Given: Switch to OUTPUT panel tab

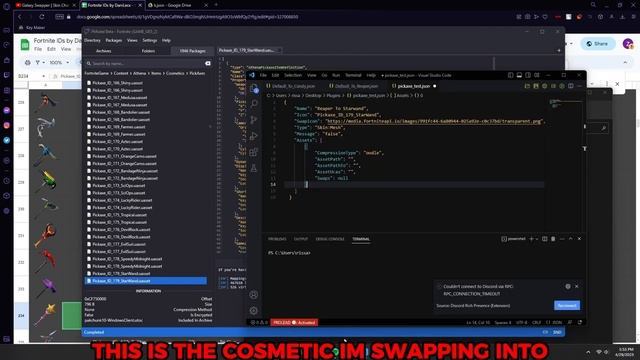Looking at the screenshot, I should pos(301,239).
